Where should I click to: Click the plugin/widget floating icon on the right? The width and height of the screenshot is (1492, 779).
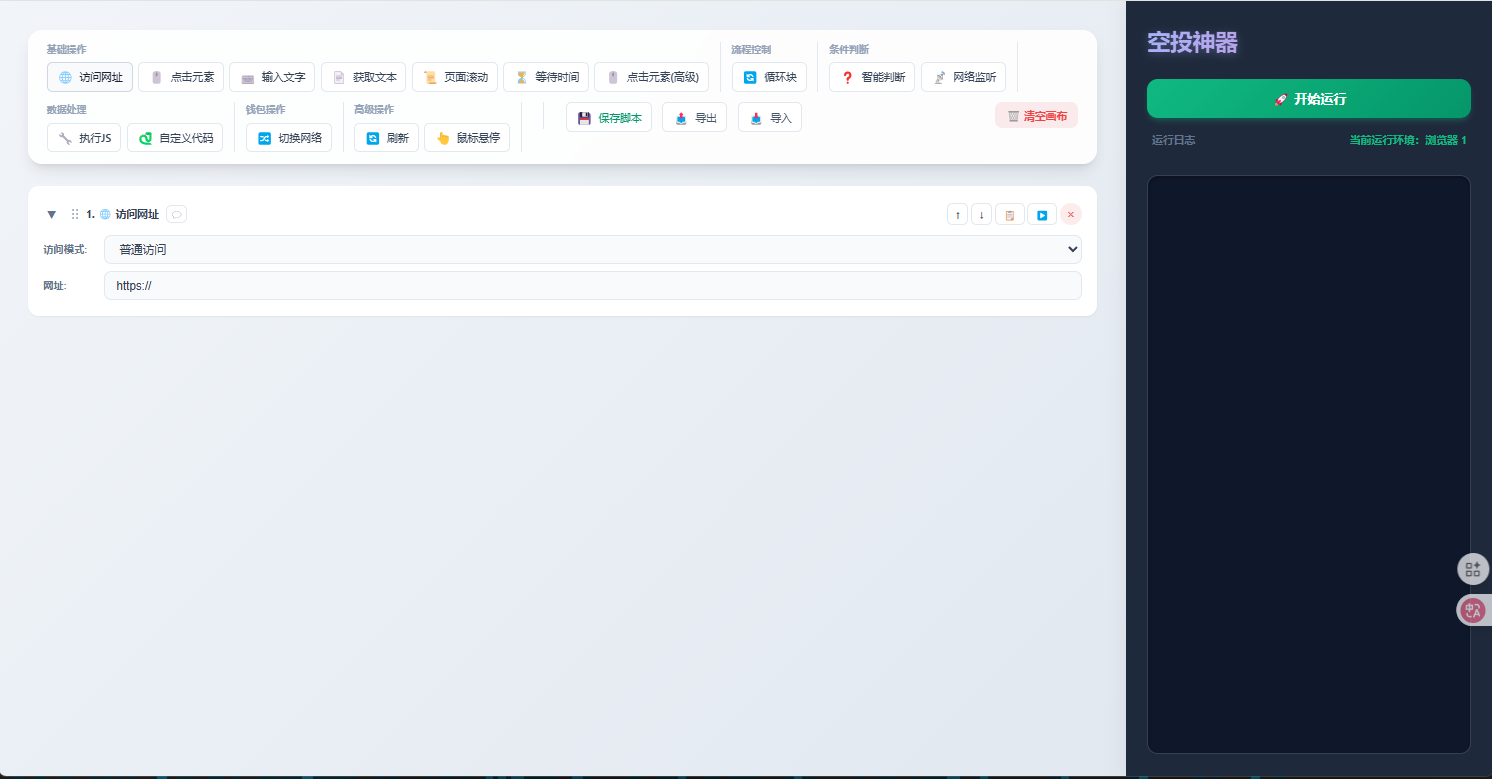pyautogui.click(x=1473, y=569)
